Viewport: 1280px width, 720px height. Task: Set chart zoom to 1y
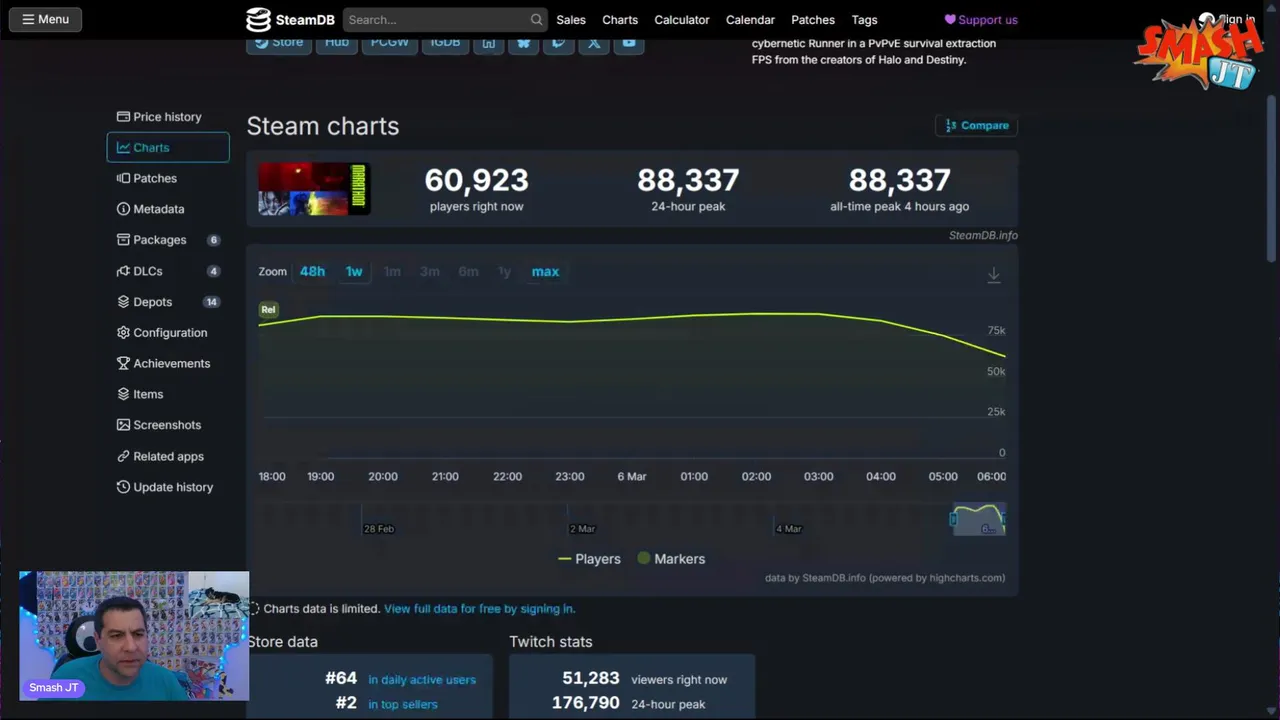point(505,271)
